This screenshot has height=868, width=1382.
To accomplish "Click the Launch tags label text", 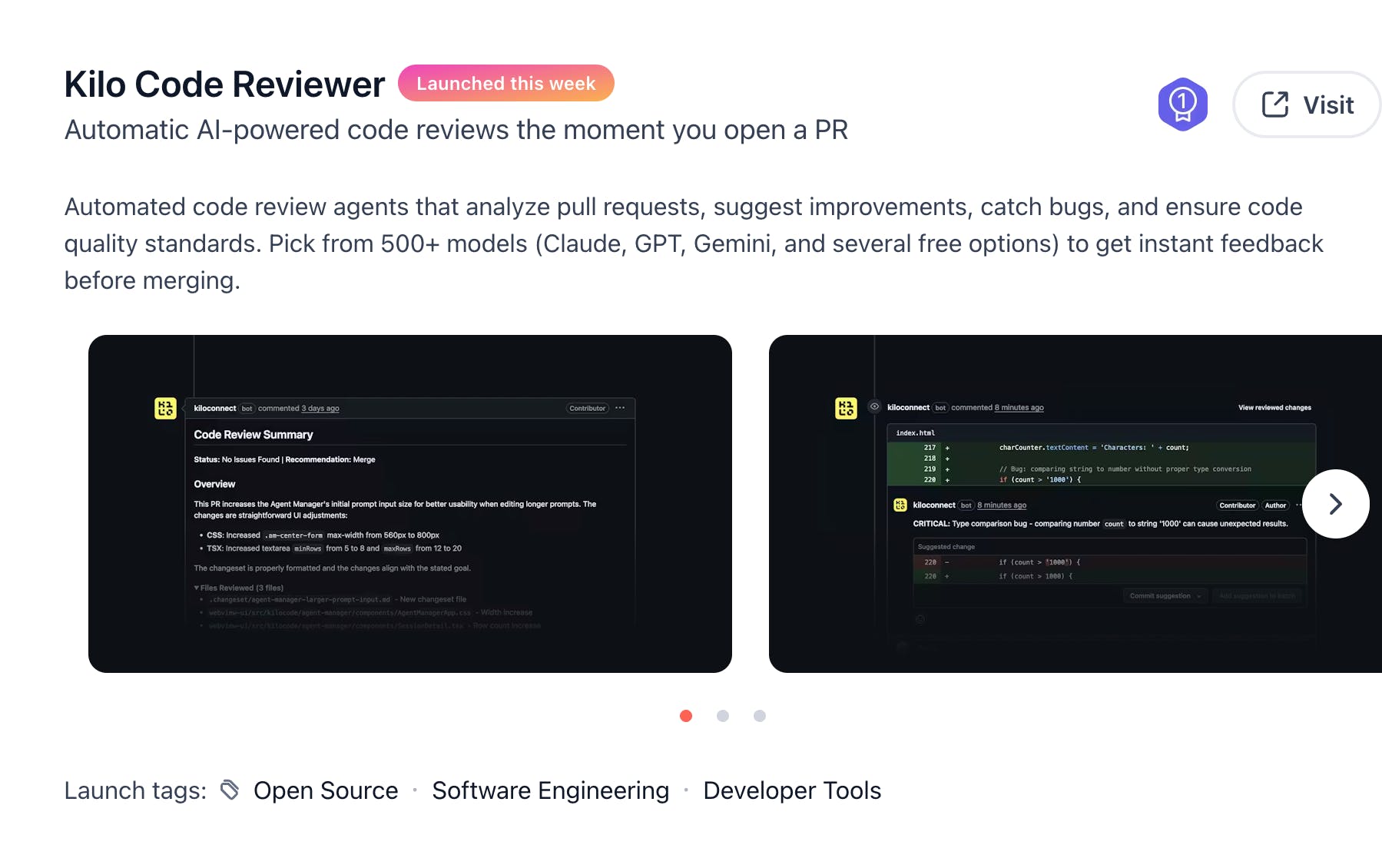I will coord(135,790).
